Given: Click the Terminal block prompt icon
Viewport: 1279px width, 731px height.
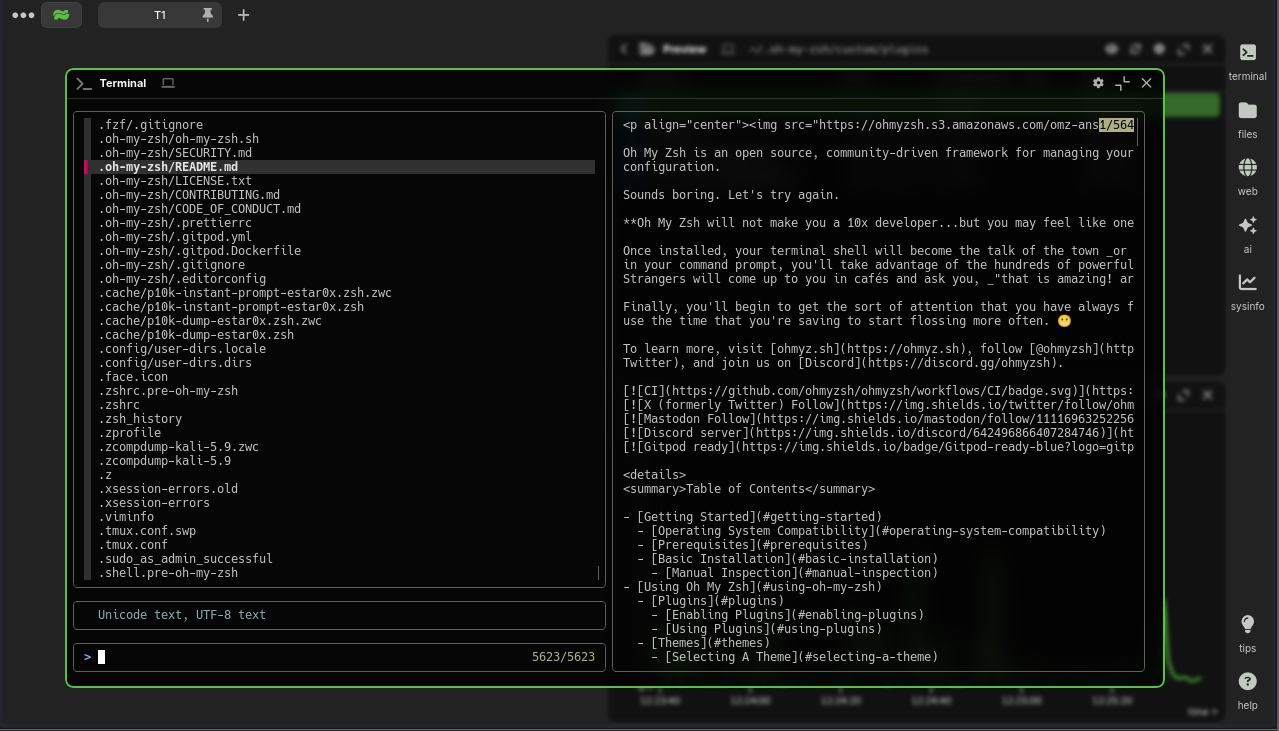Looking at the screenshot, I should tap(84, 83).
